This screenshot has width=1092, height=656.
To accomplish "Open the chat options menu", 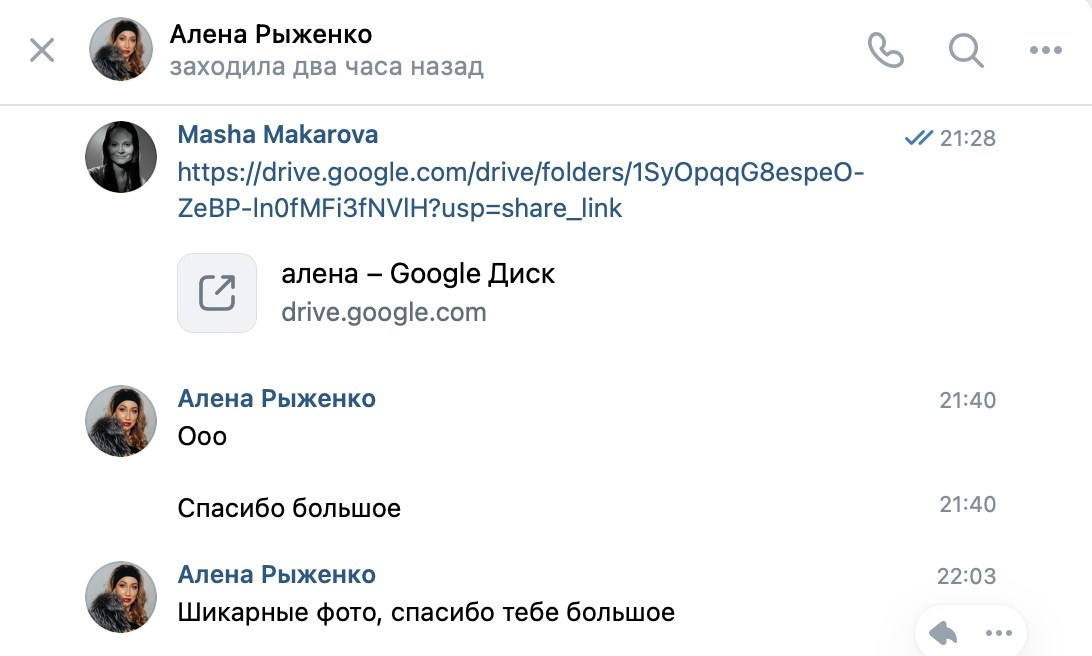I will point(1046,50).
